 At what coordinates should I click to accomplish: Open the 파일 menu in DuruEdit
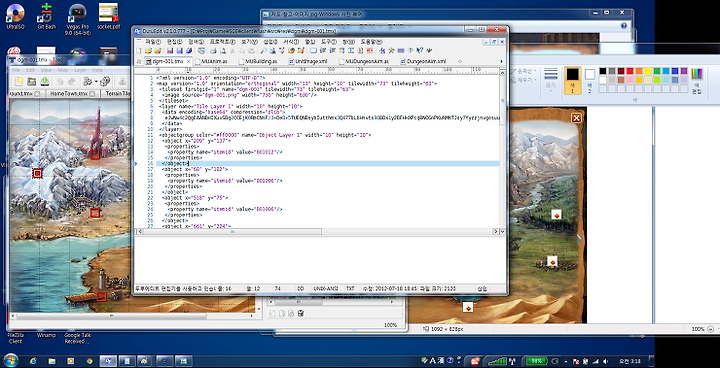point(152,41)
